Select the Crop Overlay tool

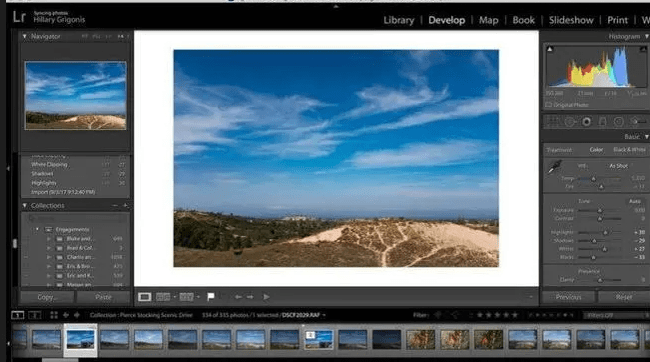coord(553,121)
